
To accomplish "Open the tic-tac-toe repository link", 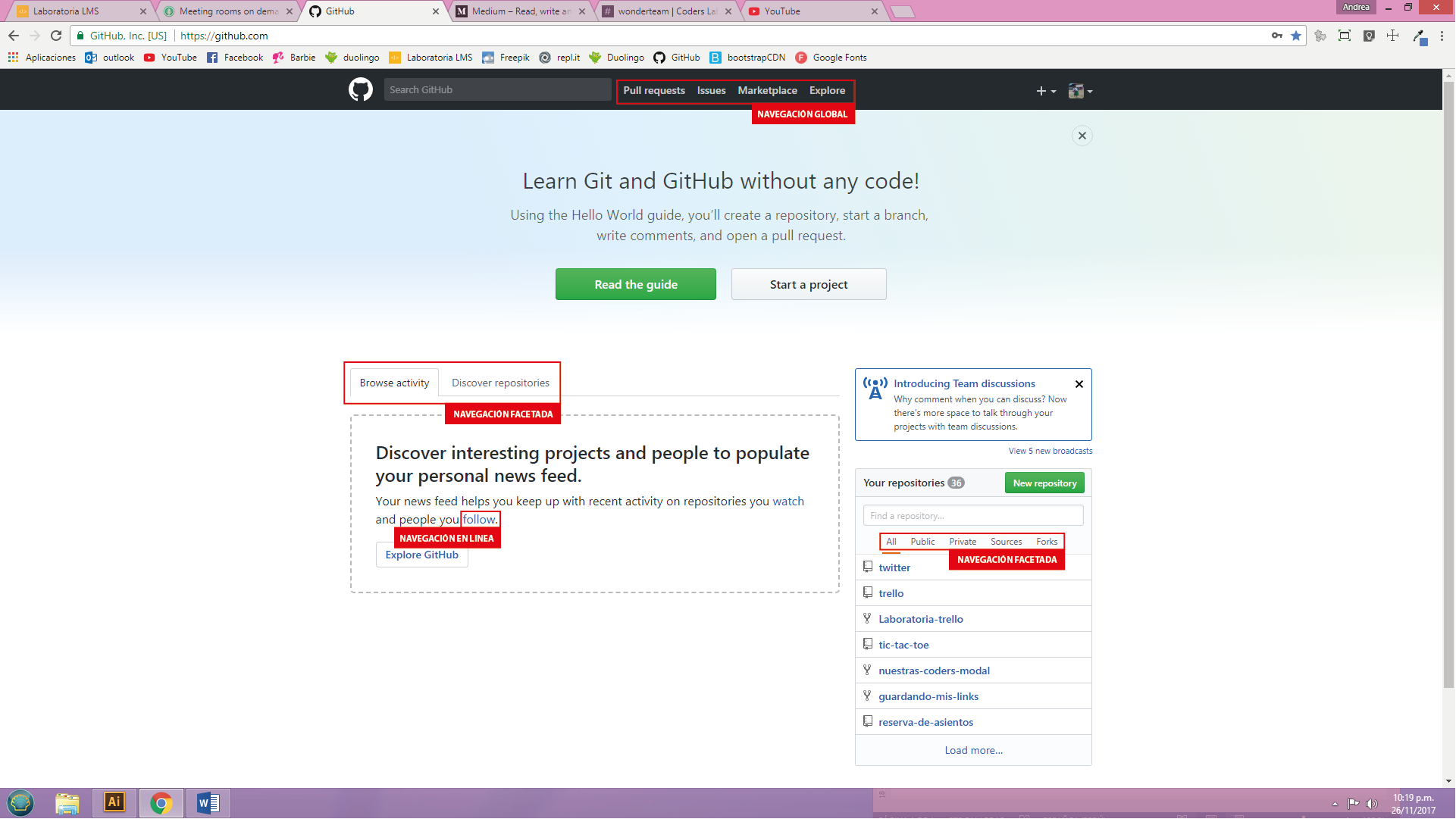I will pos(903,645).
